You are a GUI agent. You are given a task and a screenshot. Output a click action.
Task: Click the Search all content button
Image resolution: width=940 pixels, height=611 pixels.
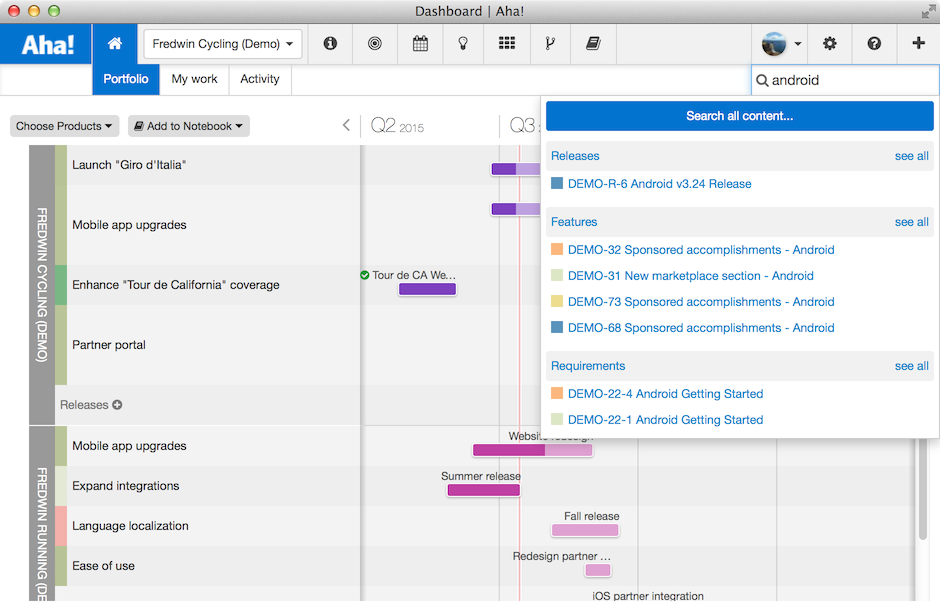(x=739, y=116)
